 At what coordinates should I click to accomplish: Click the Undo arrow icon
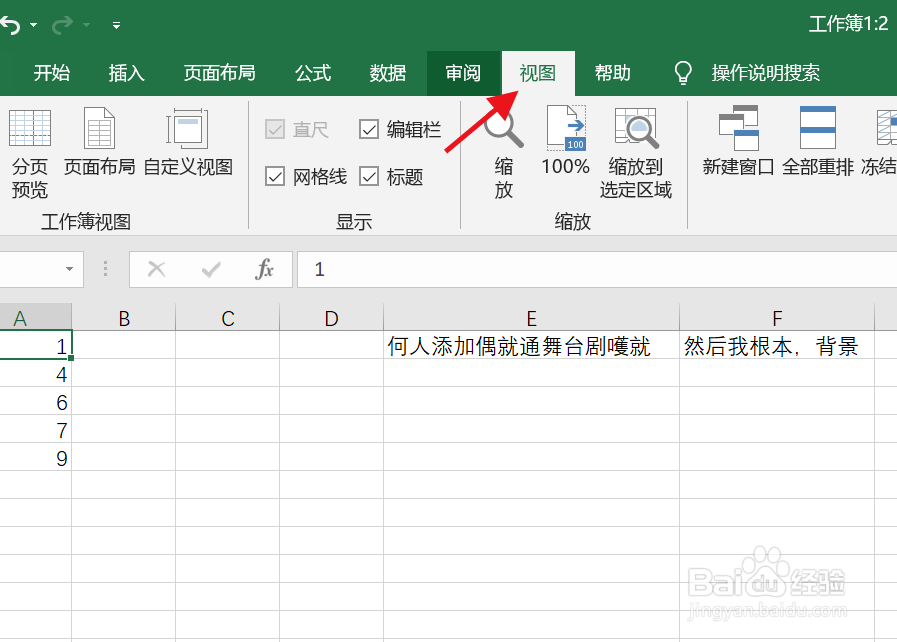coord(10,25)
